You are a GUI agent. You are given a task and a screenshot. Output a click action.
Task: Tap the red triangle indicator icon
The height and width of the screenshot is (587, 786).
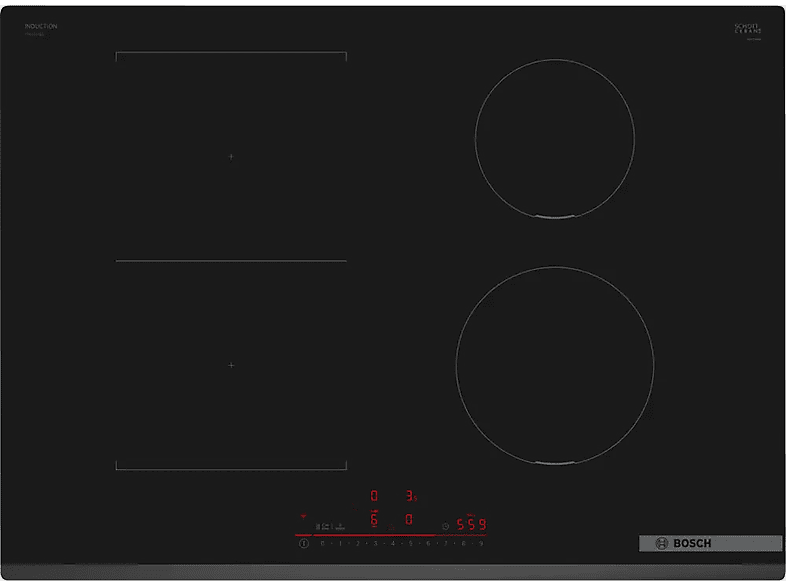pos(303,517)
